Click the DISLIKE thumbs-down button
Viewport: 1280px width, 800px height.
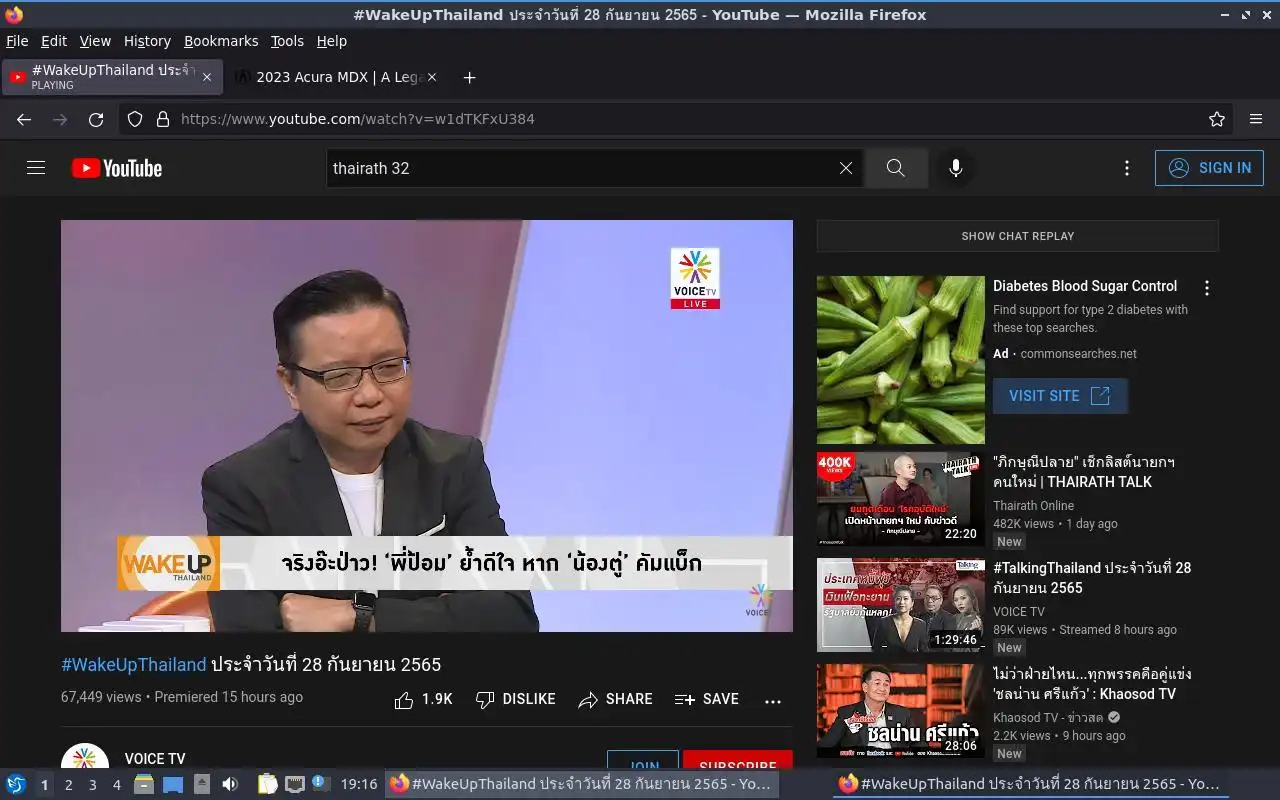pos(515,700)
